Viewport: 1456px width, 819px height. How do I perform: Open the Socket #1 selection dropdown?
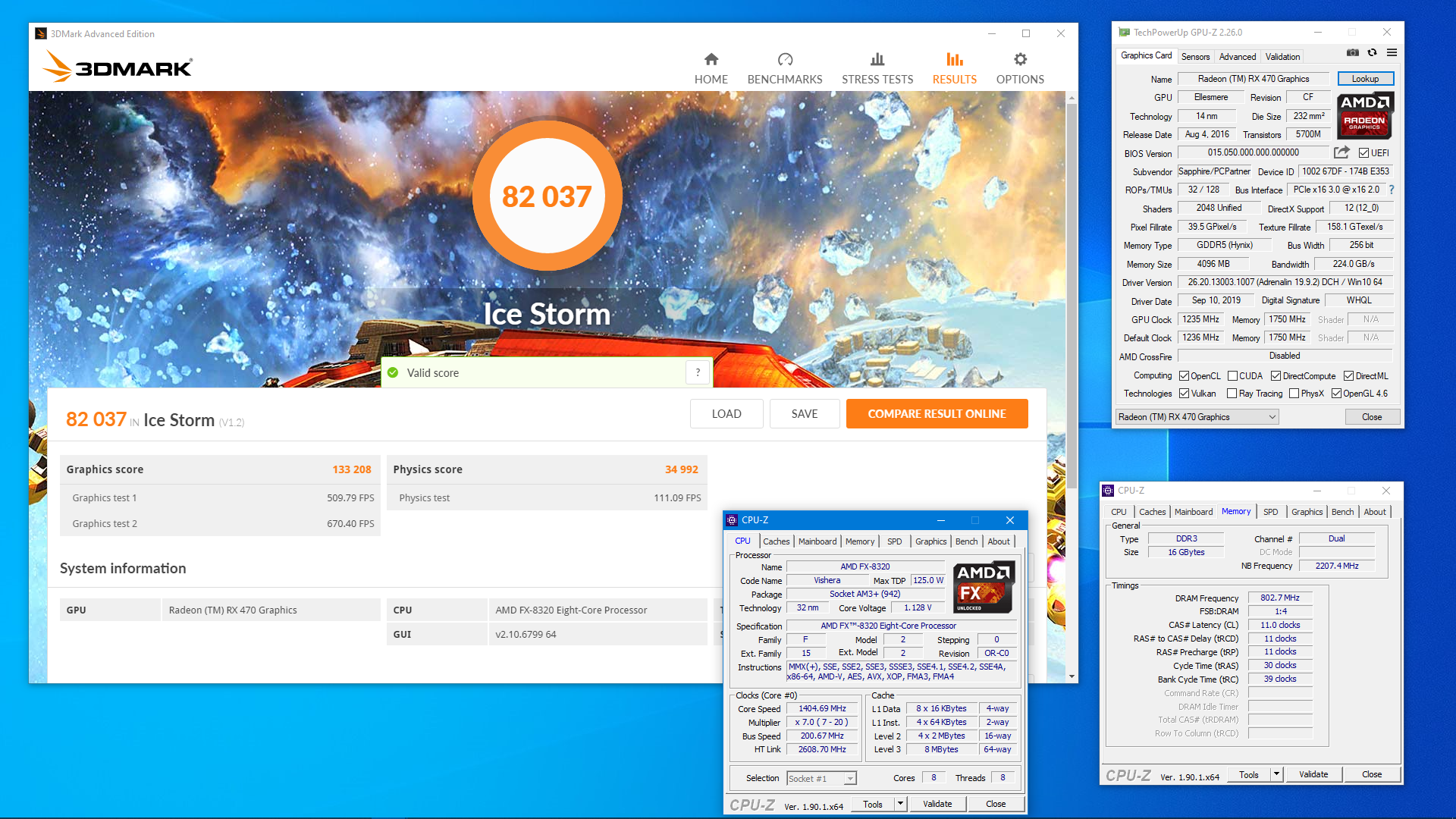(821, 779)
